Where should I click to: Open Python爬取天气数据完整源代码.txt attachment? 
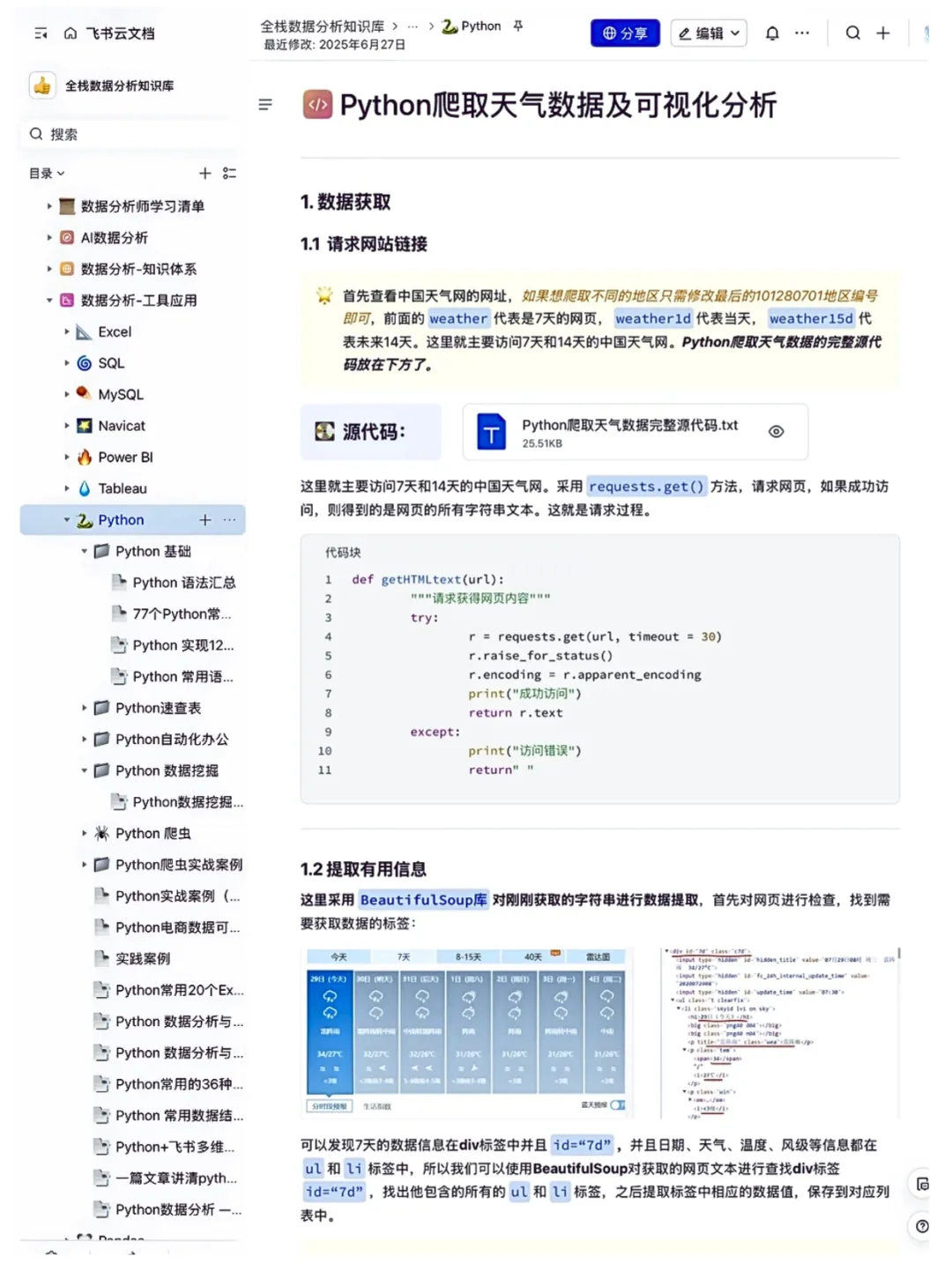[x=636, y=432]
